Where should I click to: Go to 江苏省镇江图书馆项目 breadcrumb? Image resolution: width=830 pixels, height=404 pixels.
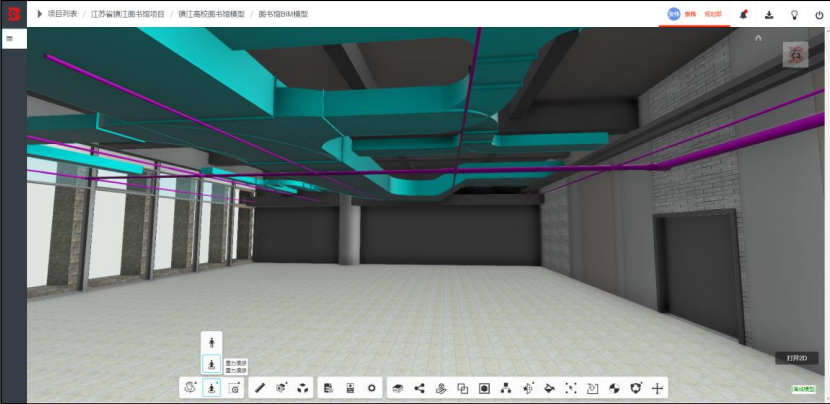(x=128, y=14)
